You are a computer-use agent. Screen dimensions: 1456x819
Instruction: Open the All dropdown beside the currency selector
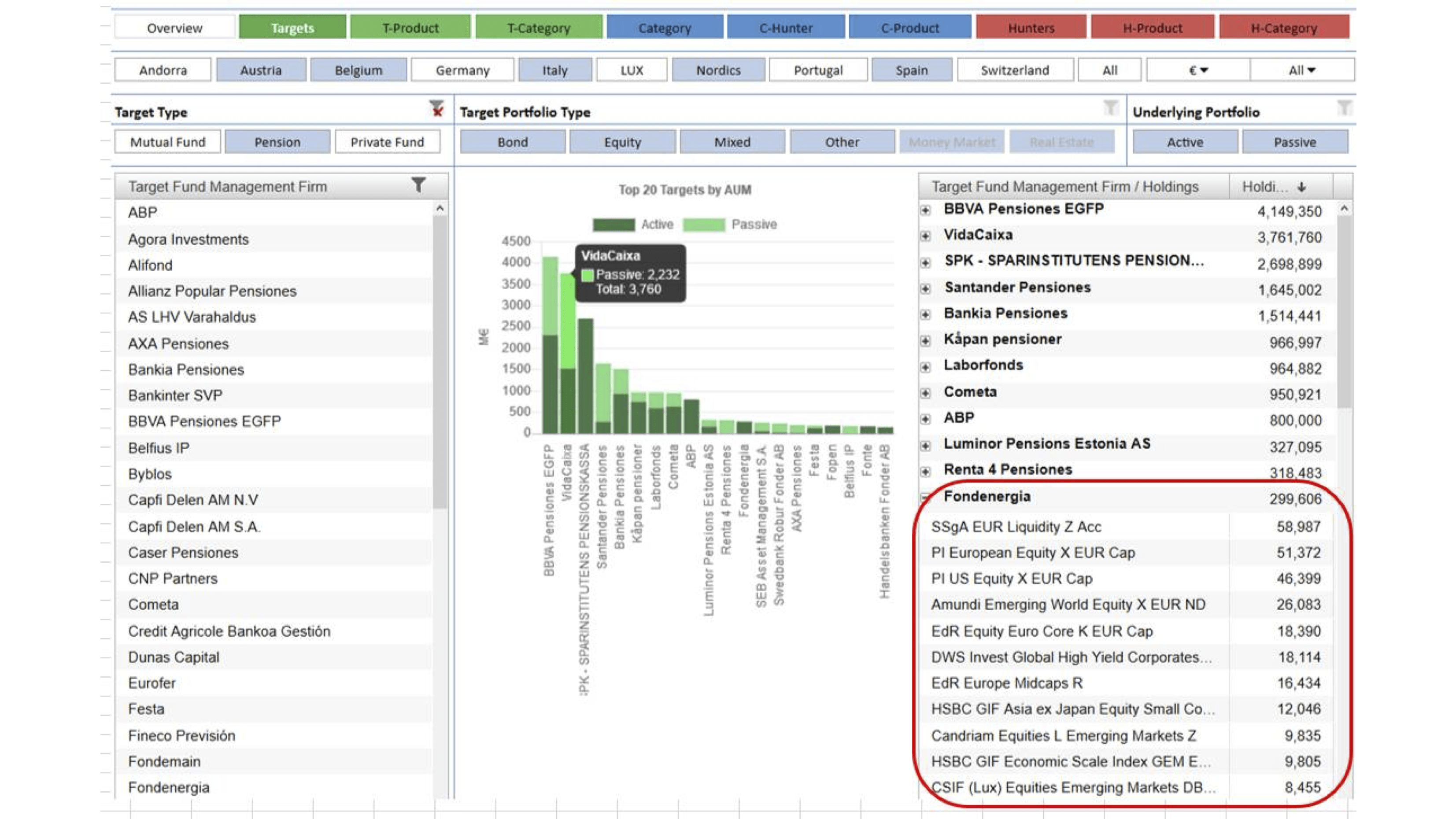[x=1302, y=70]
